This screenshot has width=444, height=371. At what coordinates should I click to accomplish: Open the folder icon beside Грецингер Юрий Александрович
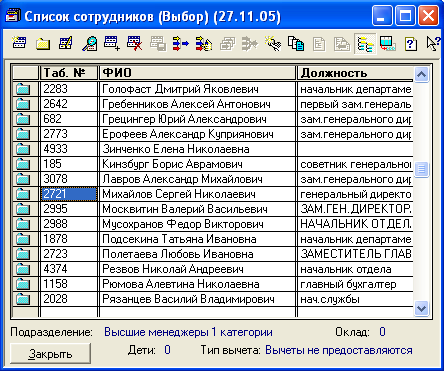click(x=23, y=119)
